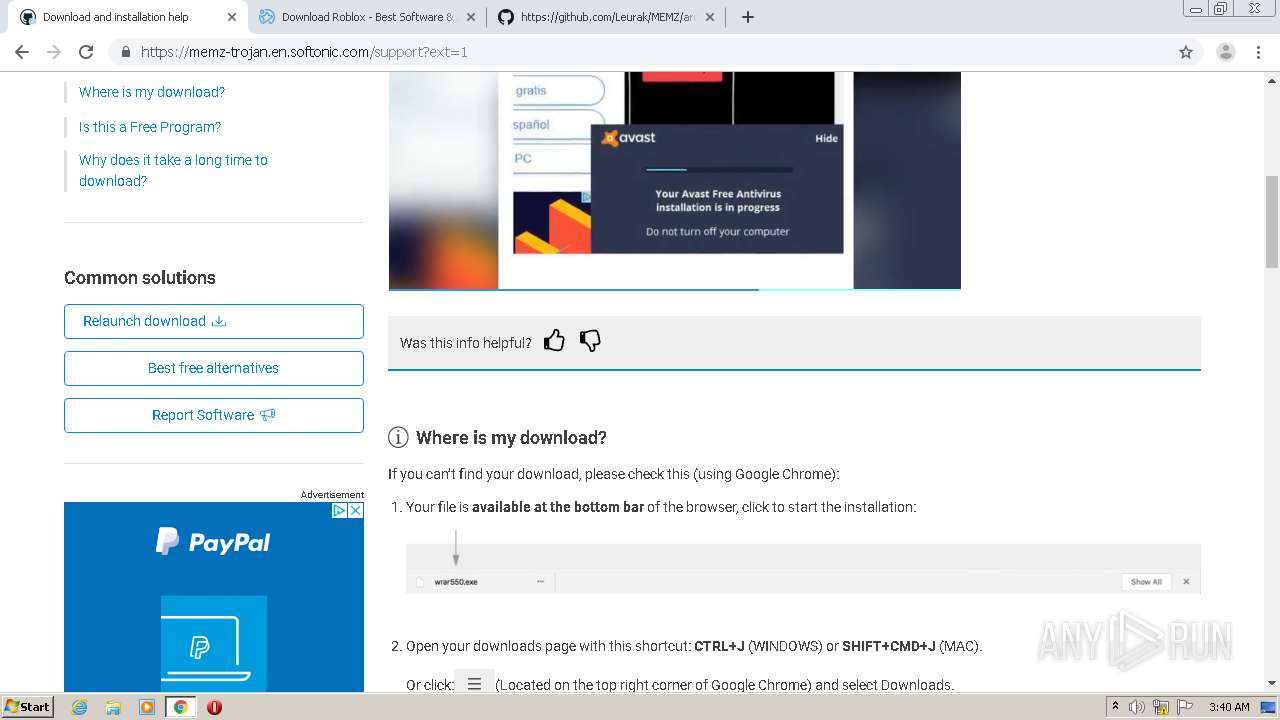Click the AdChoices icon on PayPal ad
1280x720 pixels.
340,510
